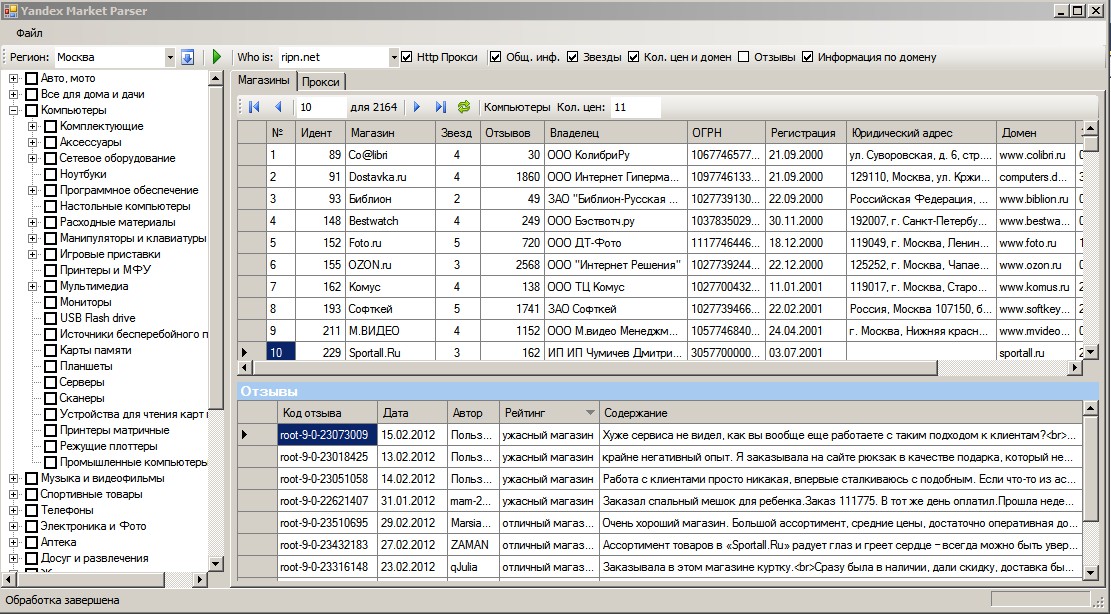1111x614 pixels.
Task: Sort reviews by Дата column header
Action: tap(412, 413)
